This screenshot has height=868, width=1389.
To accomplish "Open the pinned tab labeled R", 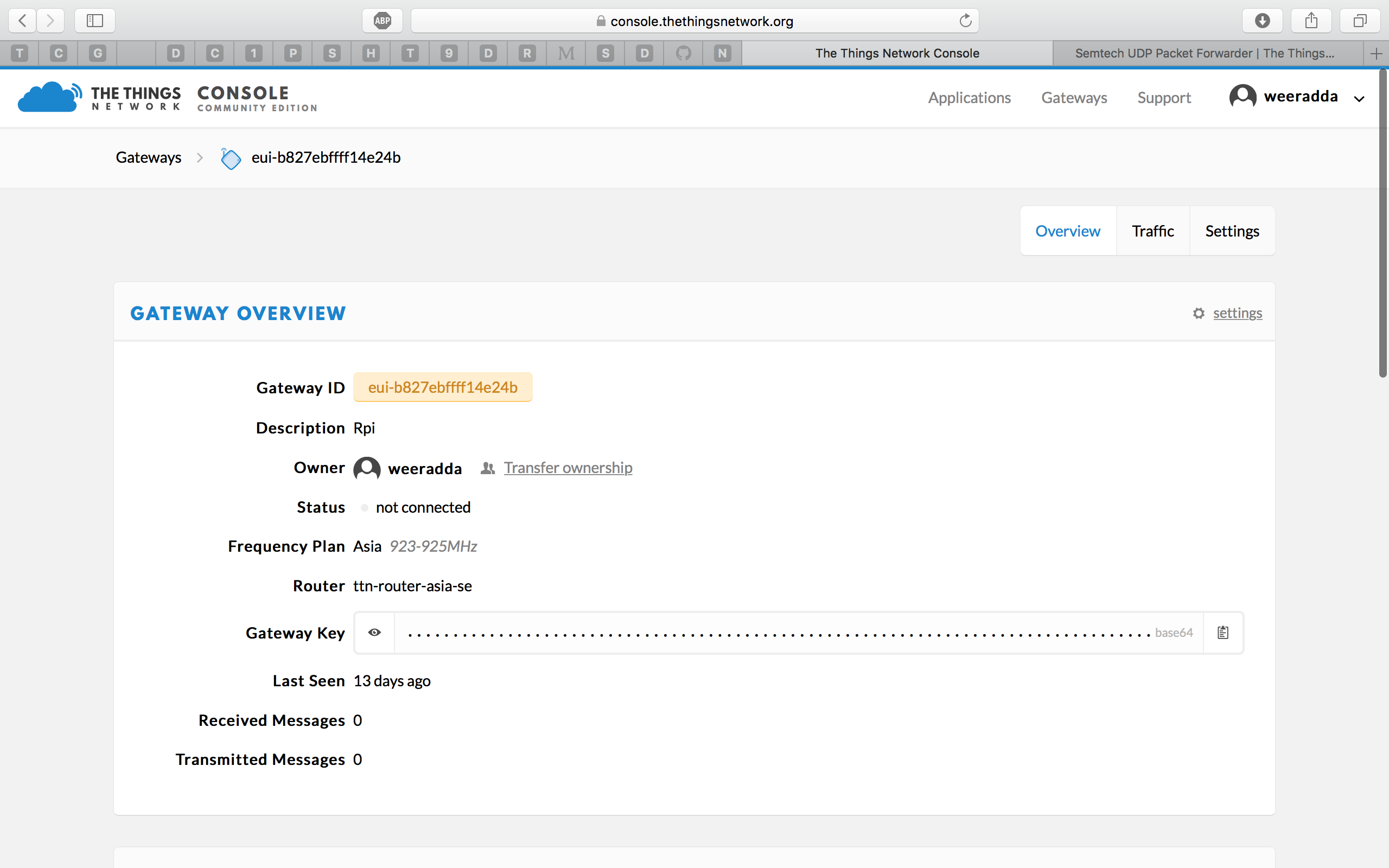I will 527,53.
